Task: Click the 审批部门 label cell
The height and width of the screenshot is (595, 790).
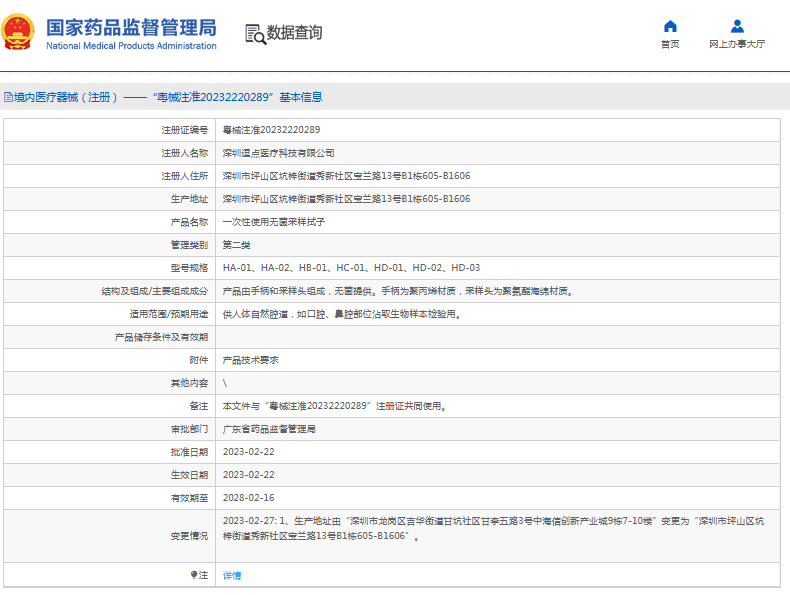Action: (109, 429)
